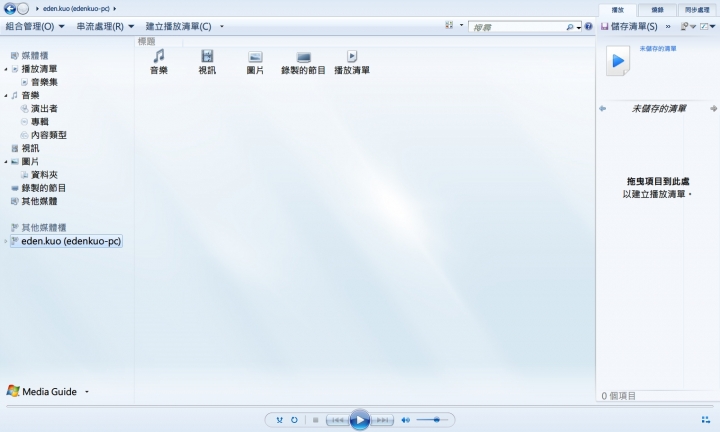The height and width of the screenshot is (432, 720).
Task: Click the view options grid icon
Action: tap(449, 25)
